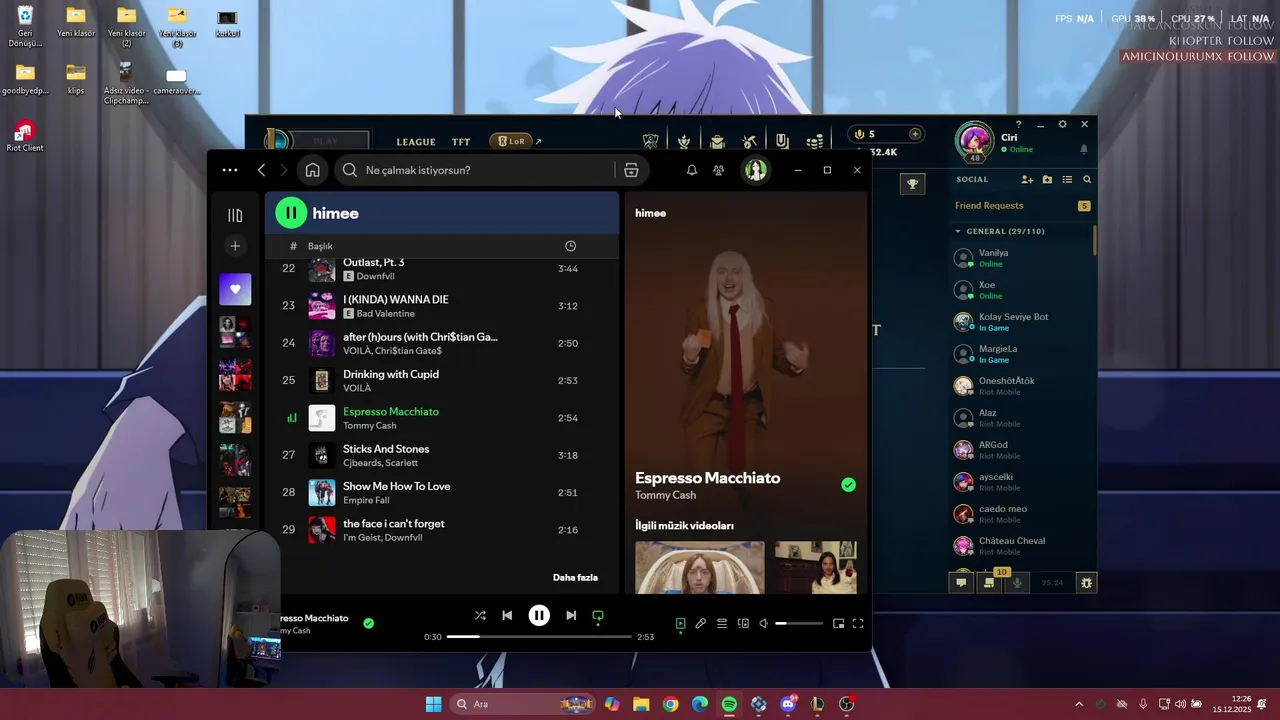Open connect to a device

click(x=743, y=624)
